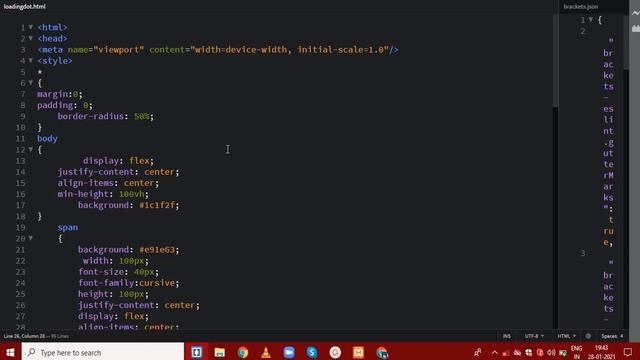Click 'margin:0;' on line 7
This screenshot has height=360, width=640.
click(x=60, y=94)
